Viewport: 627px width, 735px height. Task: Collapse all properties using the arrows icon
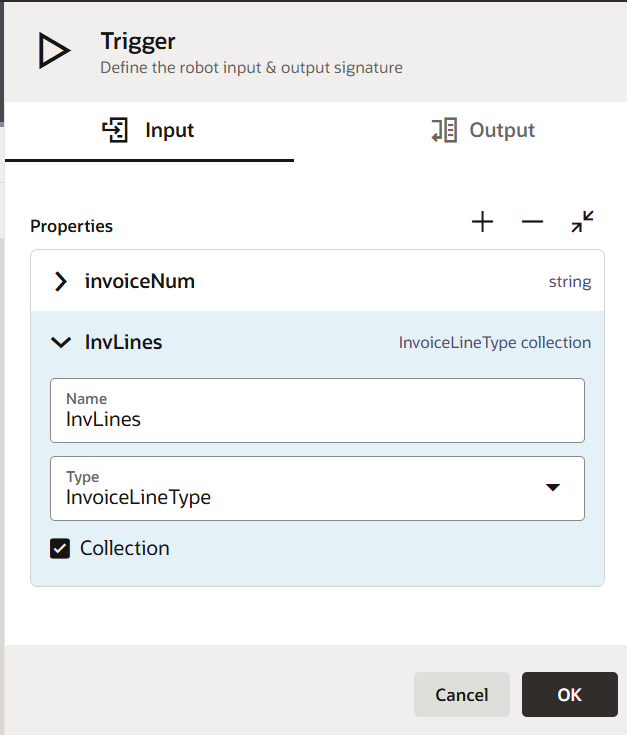pos(582,222)
